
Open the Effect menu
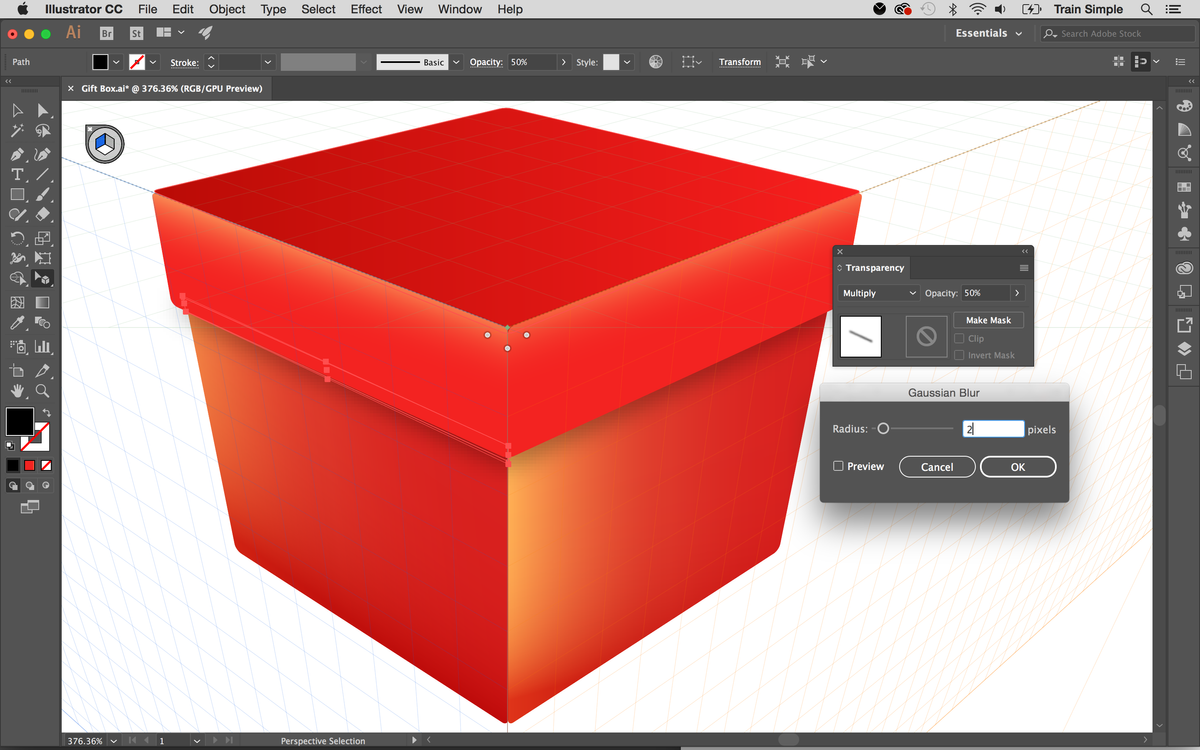(x=365, y=9)
